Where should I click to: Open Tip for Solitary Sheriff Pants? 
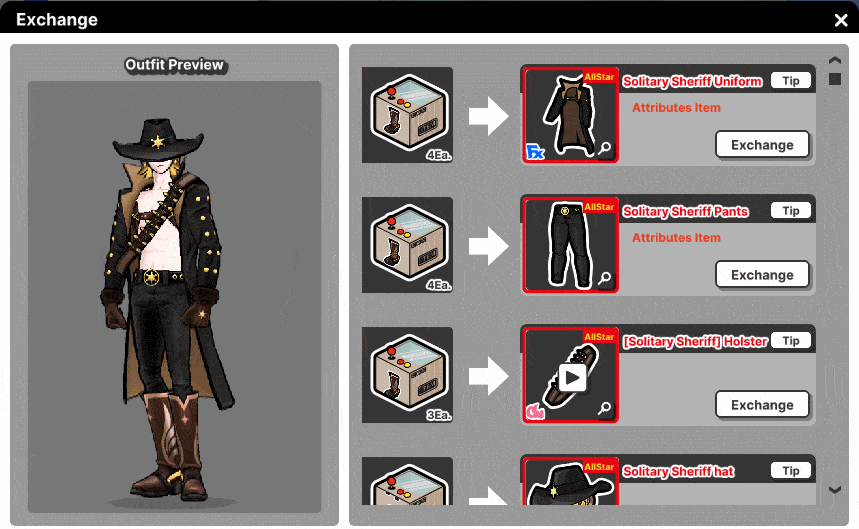pos(791,210)
